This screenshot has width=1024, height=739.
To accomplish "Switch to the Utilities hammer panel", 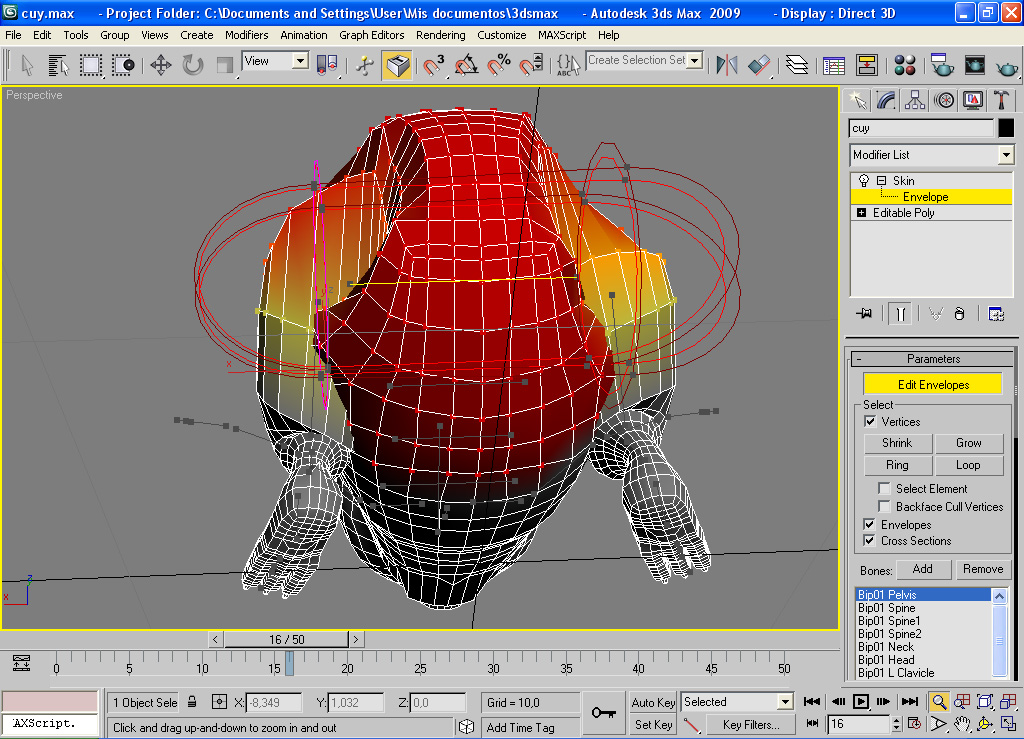I will coord(1001,100).
